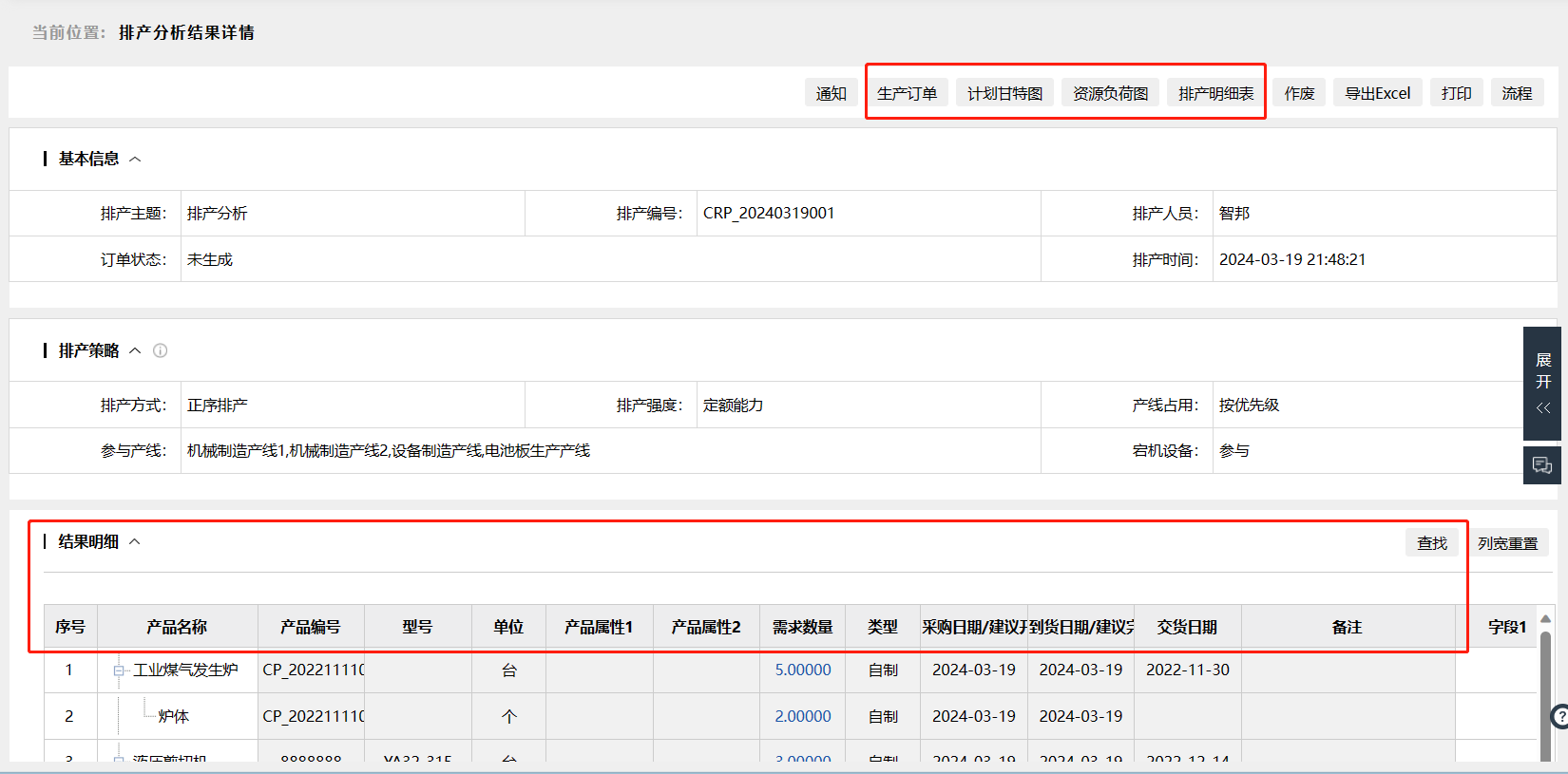Open the 生产订单 view
Image resolution: width=1568 pixels, height=774 pixels.
(907, 93)
